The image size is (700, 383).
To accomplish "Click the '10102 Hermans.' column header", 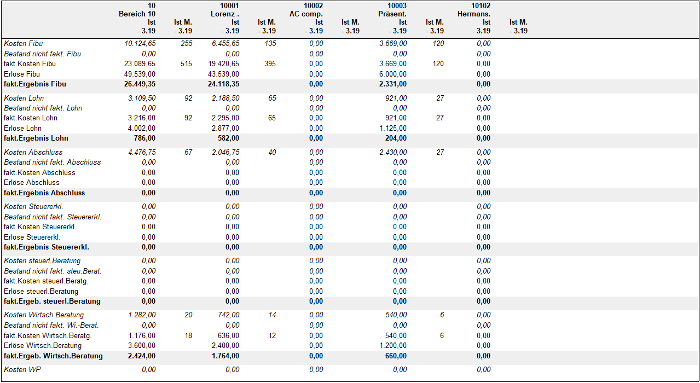I will click(474, 10).
